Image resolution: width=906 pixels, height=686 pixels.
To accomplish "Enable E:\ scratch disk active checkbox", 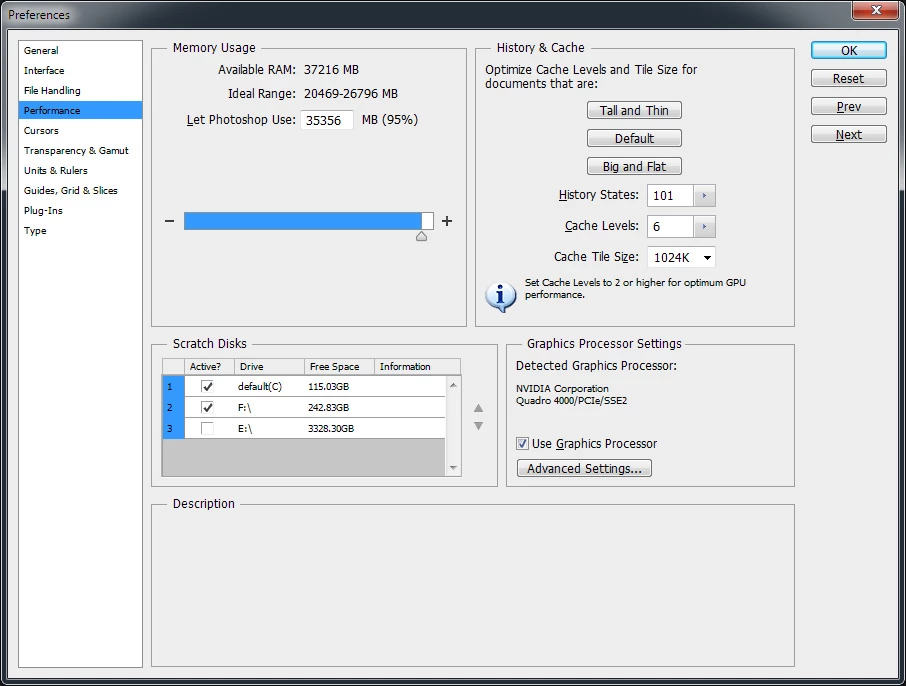I will tap(207, 428).
